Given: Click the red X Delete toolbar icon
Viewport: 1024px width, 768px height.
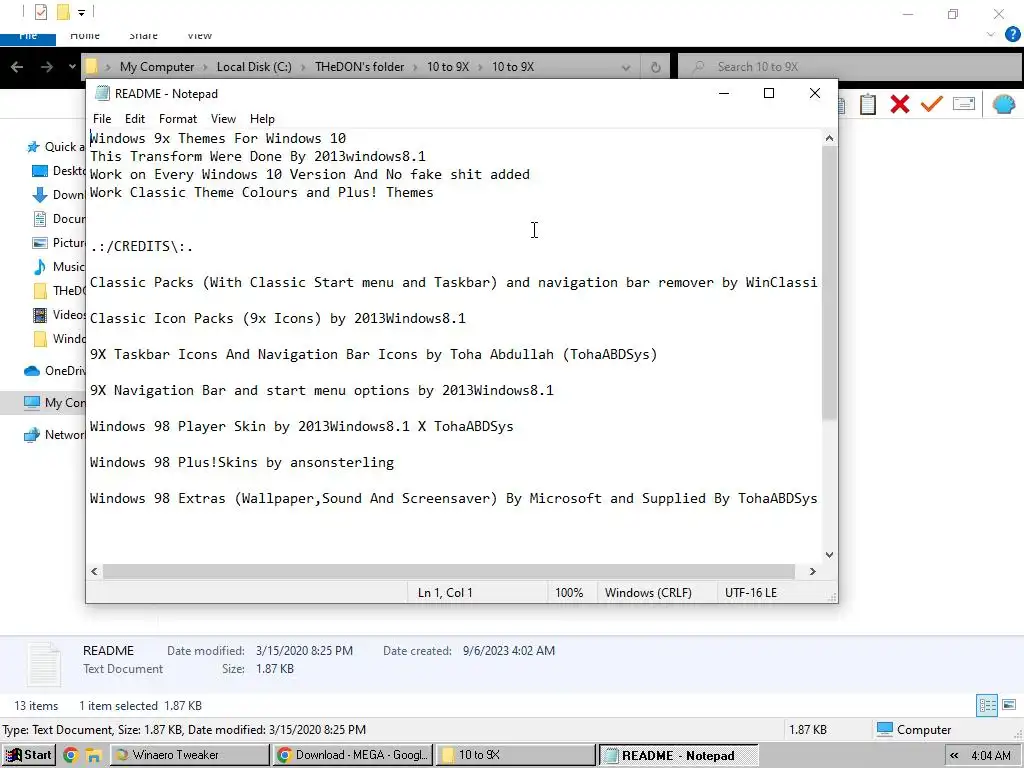Looking at the screenshot, I should [x=900, y=104].
